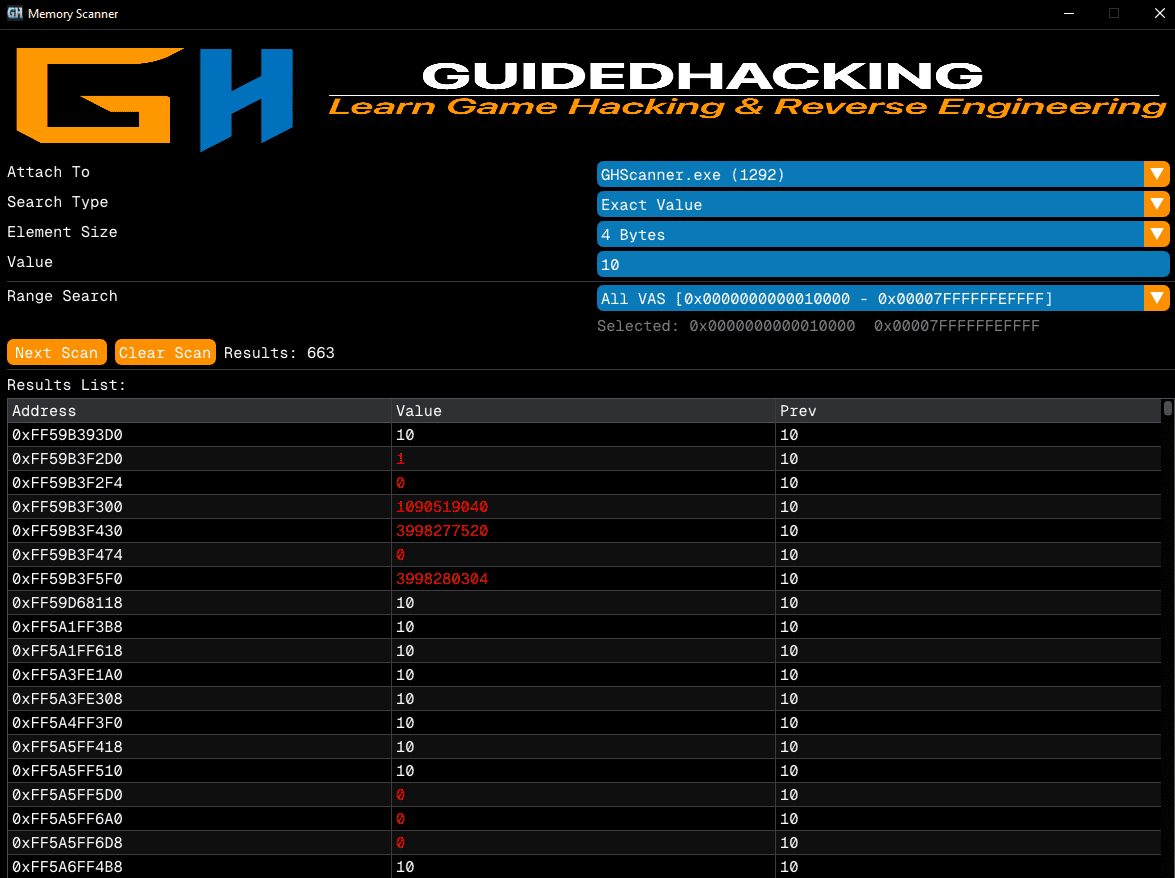Expand the Search Type dropdown arrow

pos(1156,205)
